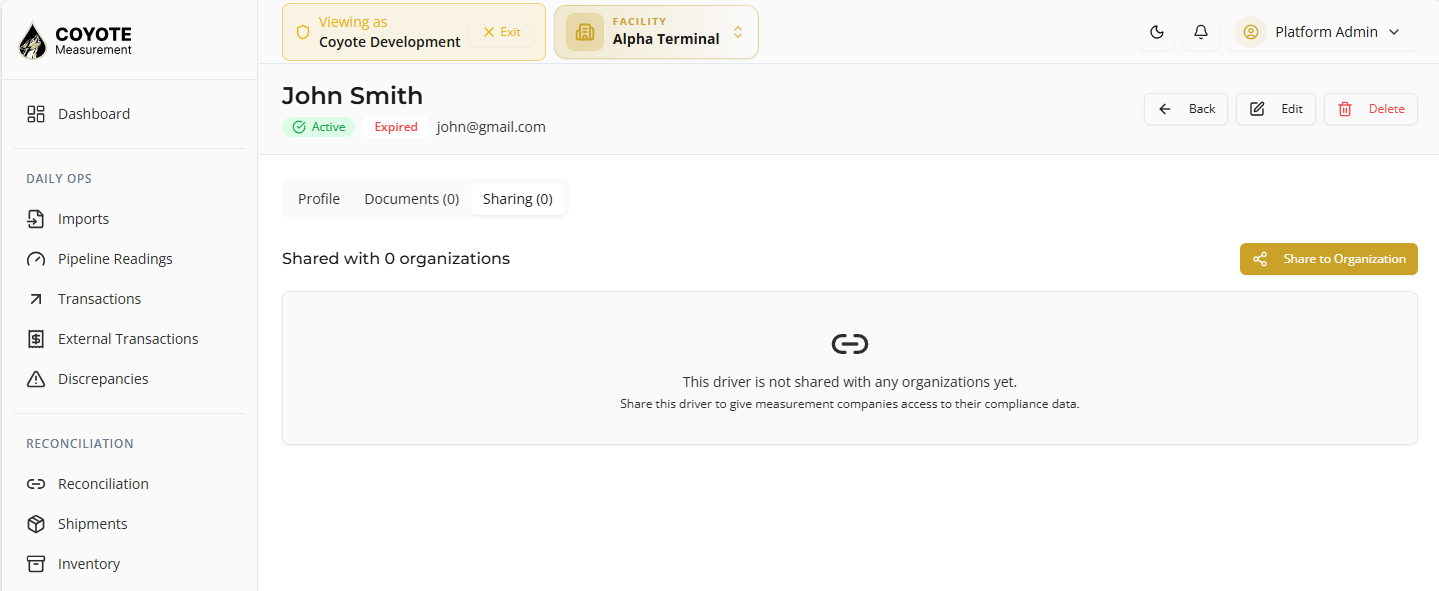Image resolution: width=1439 pixels, height=591 pixels.
Task: Click the Share to Organization button
Action: [1329, 259]
